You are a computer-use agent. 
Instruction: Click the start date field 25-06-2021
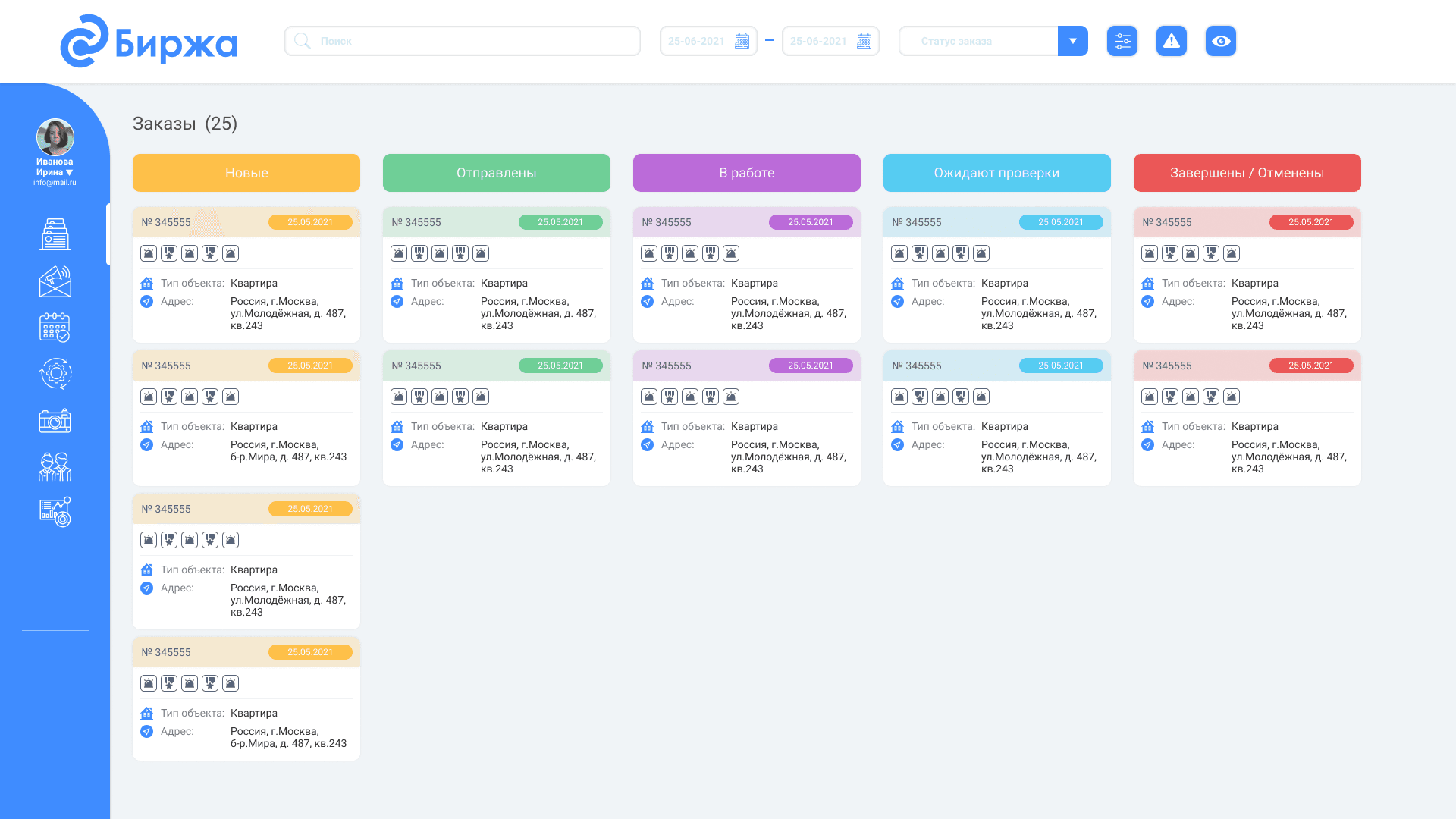tap(708, 41)
